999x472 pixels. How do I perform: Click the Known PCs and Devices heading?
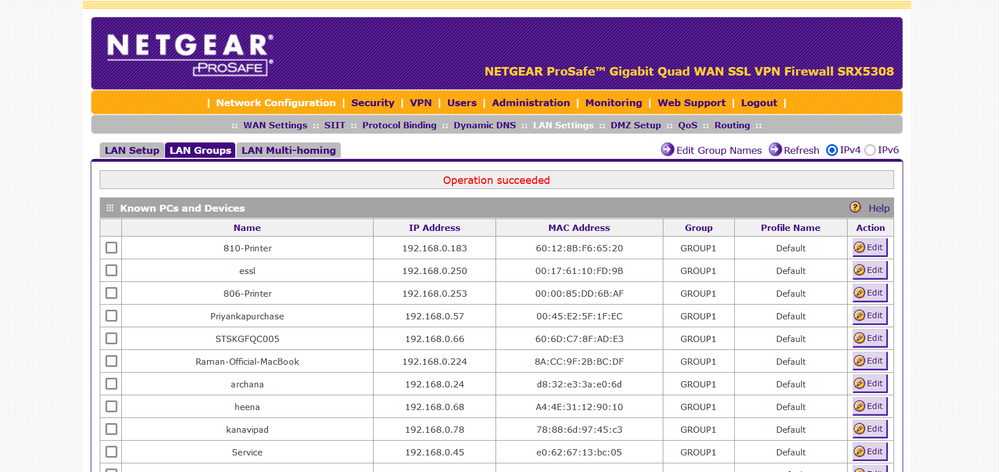[x=182, y=208]
